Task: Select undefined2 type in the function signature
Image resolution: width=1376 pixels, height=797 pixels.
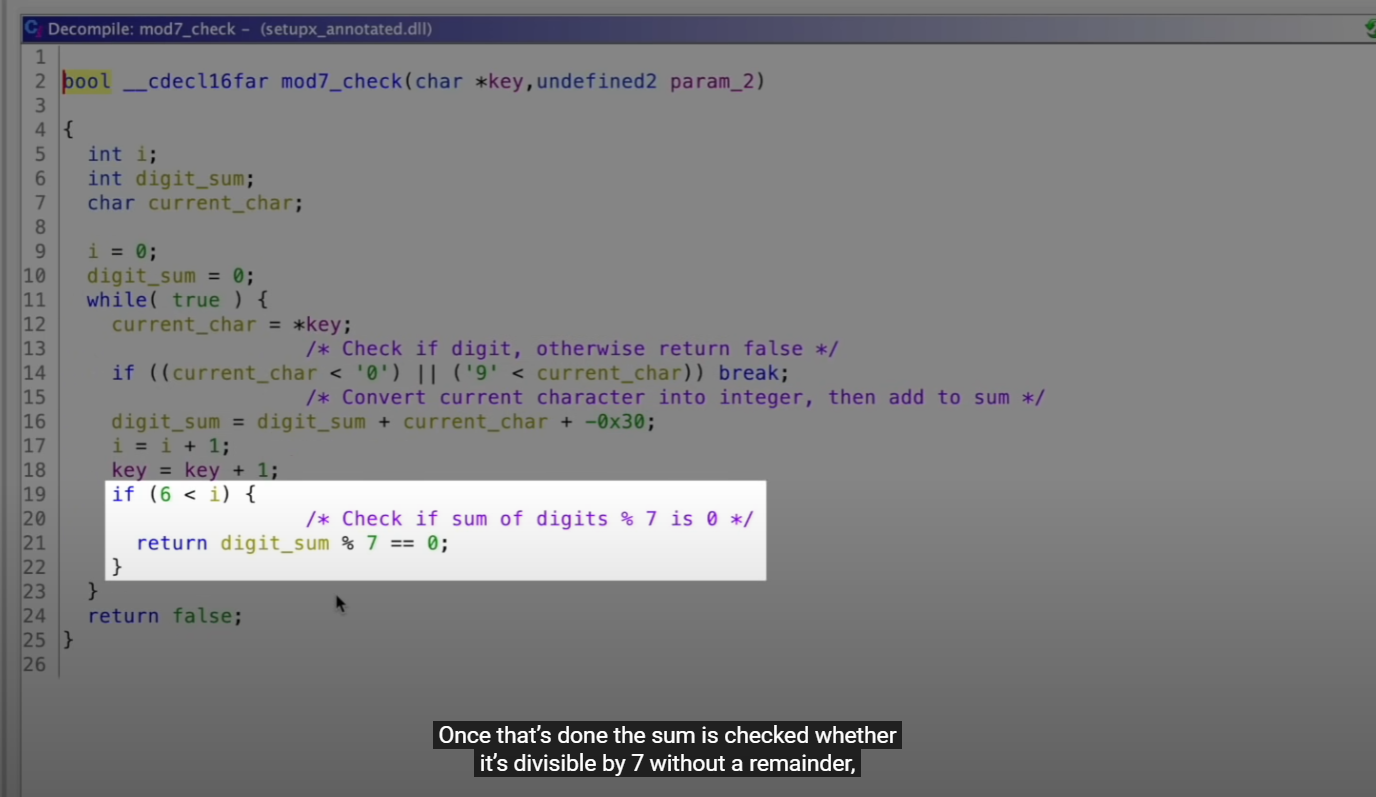Action: click(596, 82)
